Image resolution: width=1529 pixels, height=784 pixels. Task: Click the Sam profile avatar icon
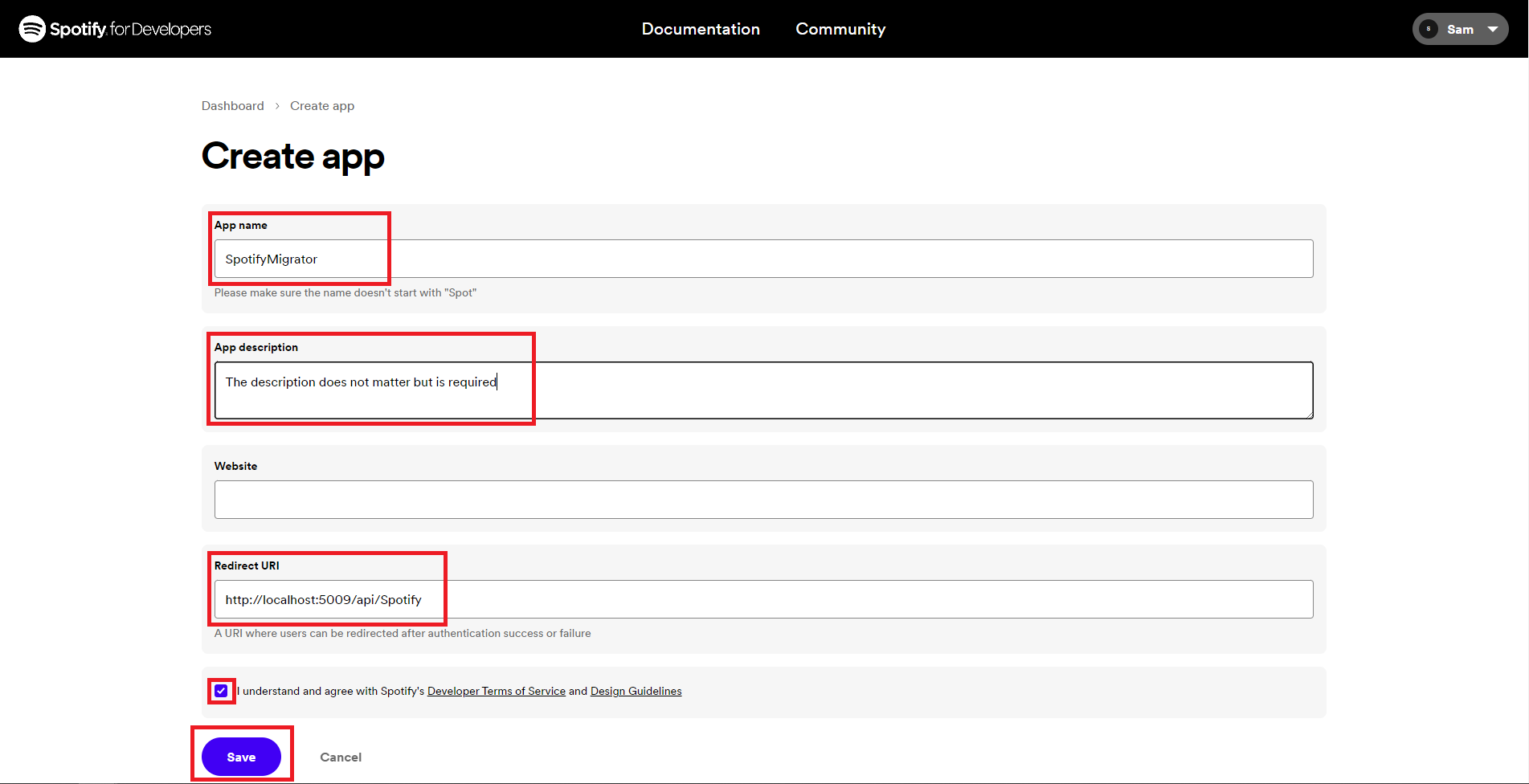[1429, 29]
